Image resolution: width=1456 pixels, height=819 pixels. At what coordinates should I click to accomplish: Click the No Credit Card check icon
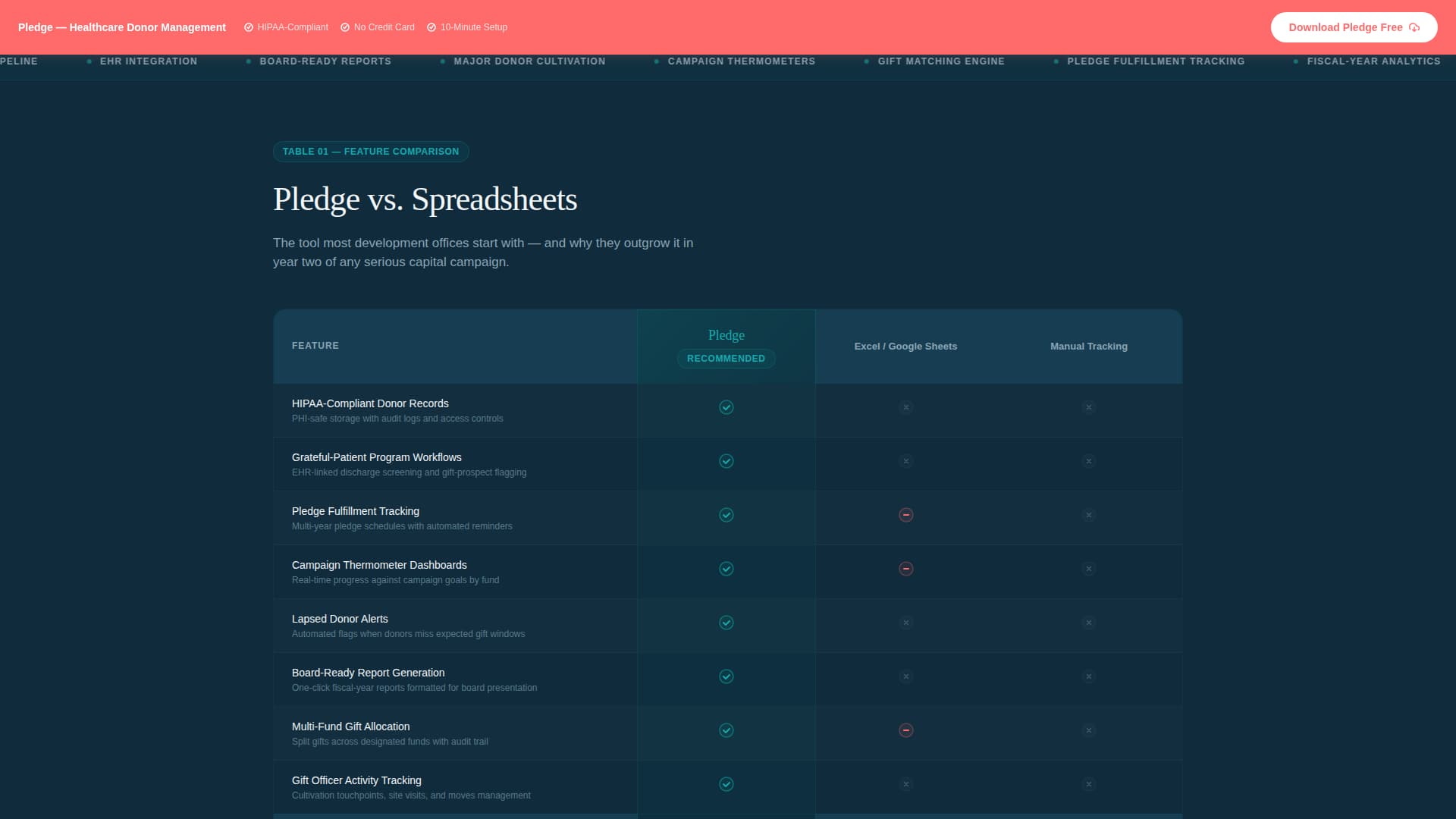click(x=345, y=27)
